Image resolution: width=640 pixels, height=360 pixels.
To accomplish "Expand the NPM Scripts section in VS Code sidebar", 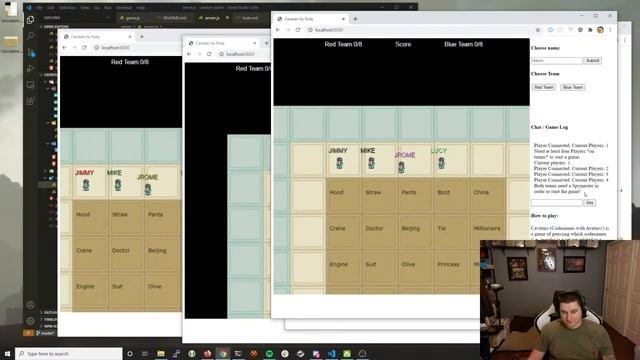I will (49, 326).
